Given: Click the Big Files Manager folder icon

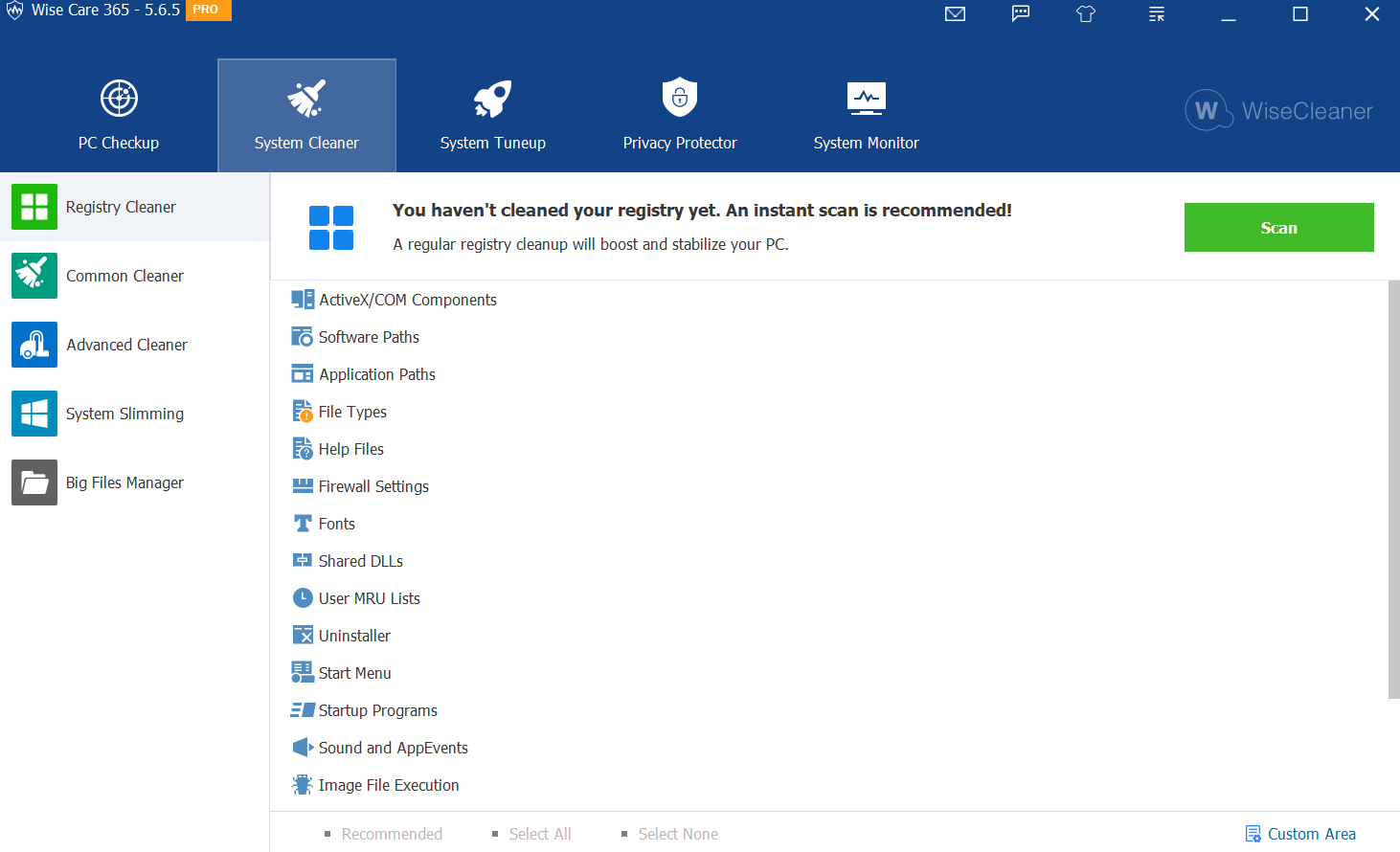Looking at the screenshot, I should [34, 482].
